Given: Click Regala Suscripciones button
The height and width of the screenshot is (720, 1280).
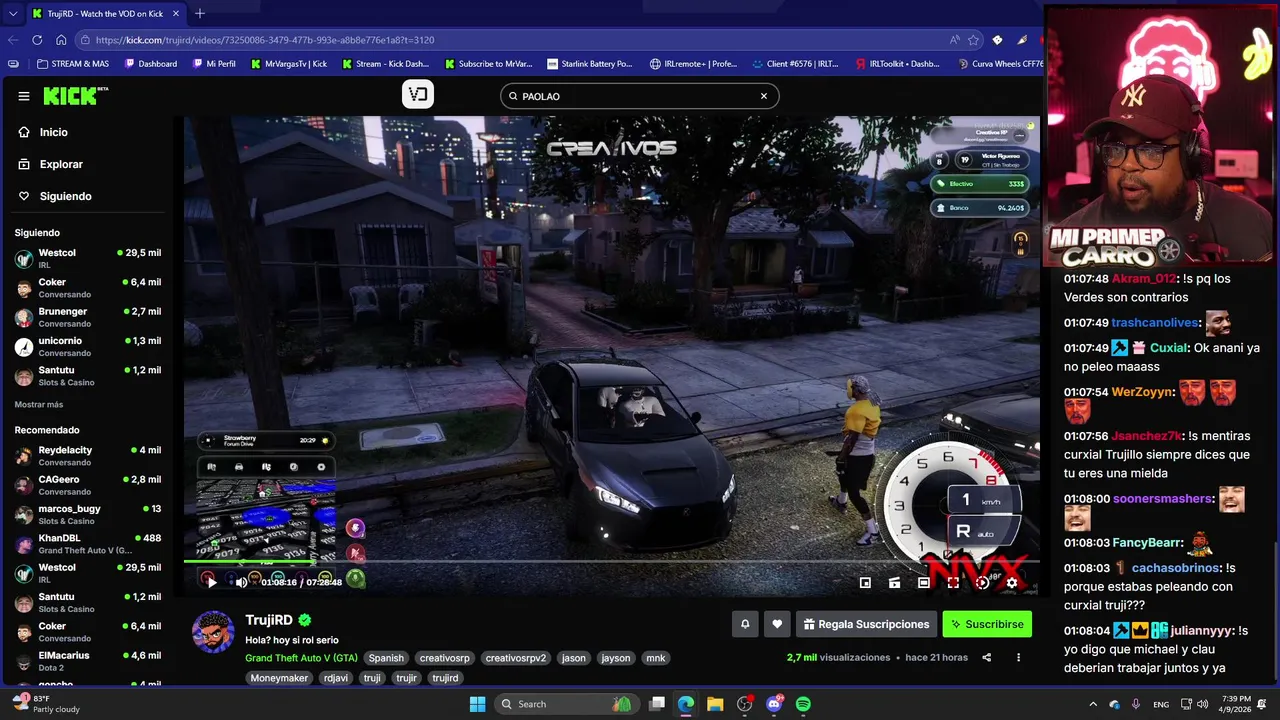Looking at the screenshot, I should click(x=866, y=624).
